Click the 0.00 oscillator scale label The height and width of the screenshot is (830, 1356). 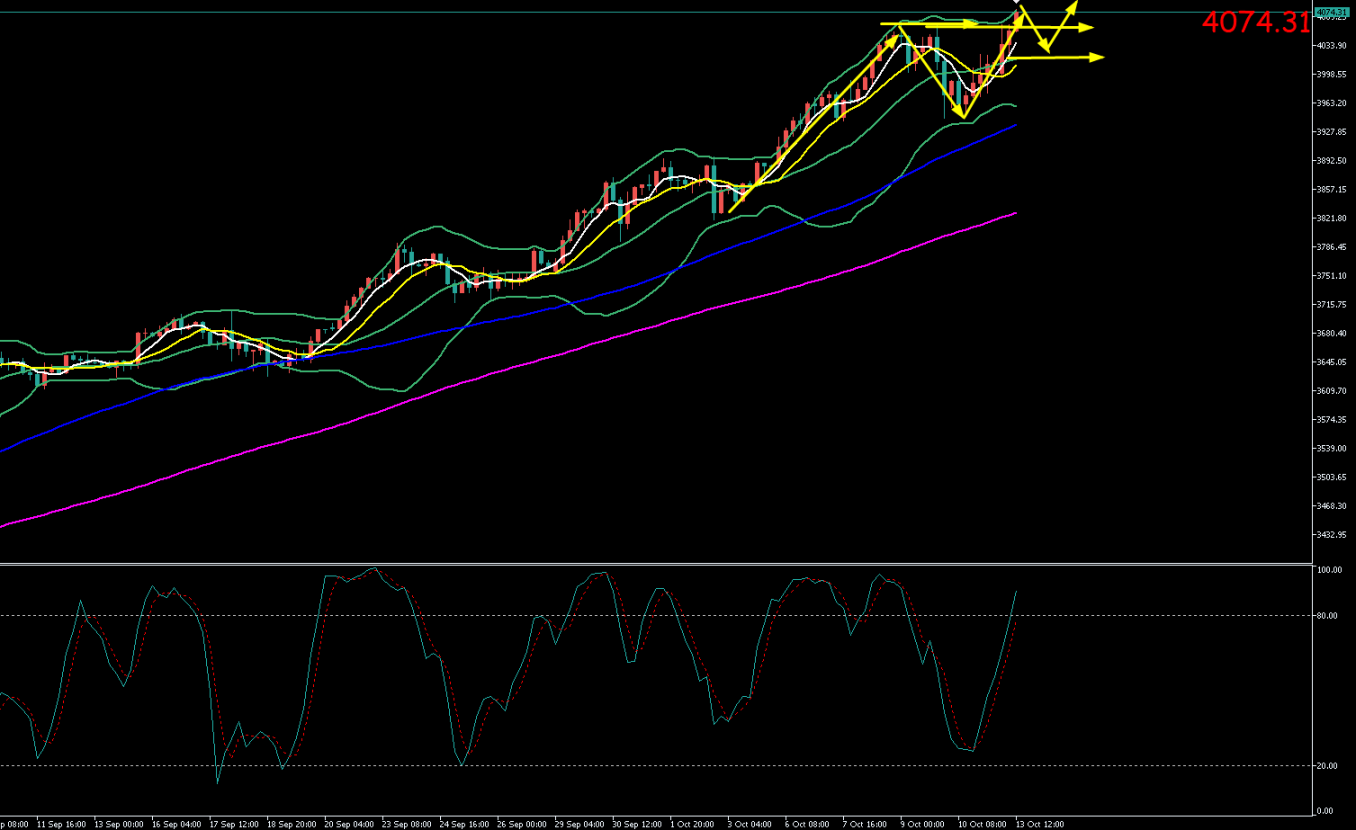coord(1328,810)
